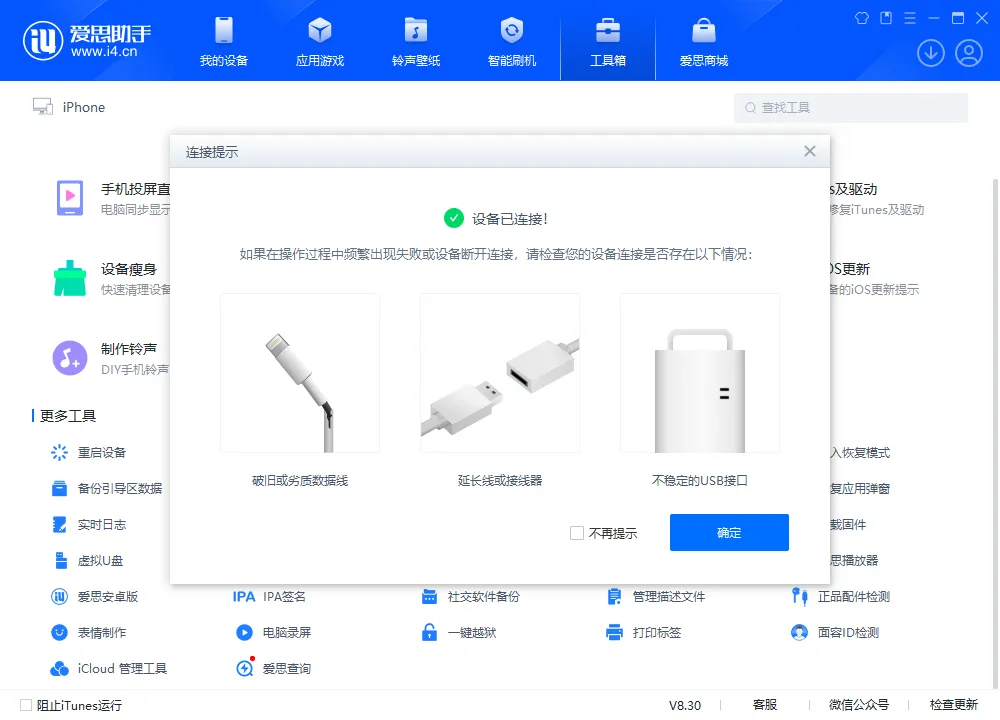Open the 智能刷机 flashing tab

[511, 41]
